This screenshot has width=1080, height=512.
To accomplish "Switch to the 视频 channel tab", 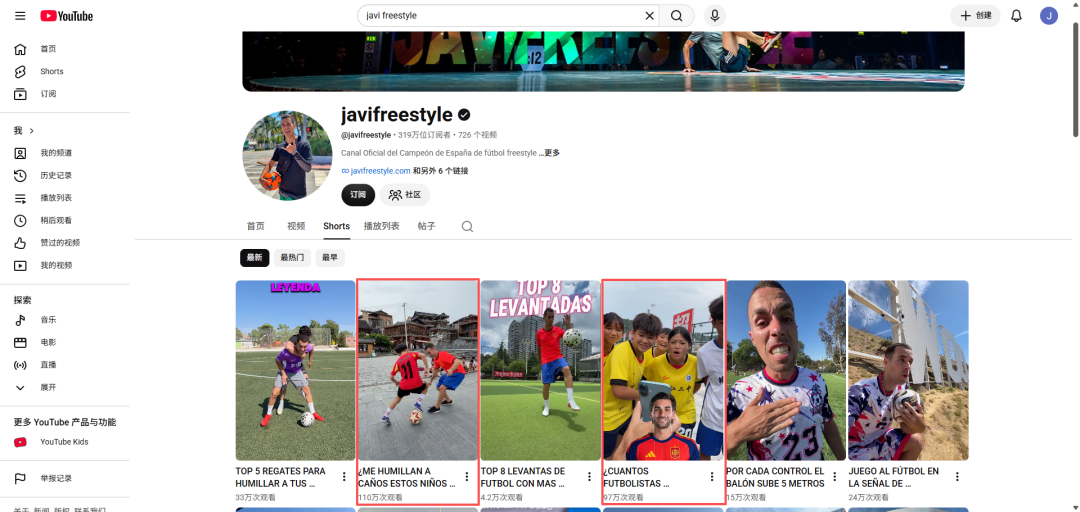I will click(296, 226).
